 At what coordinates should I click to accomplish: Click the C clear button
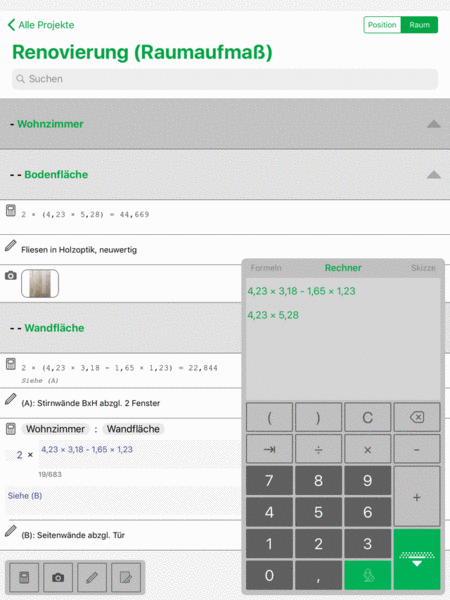[x=367, y=417]
